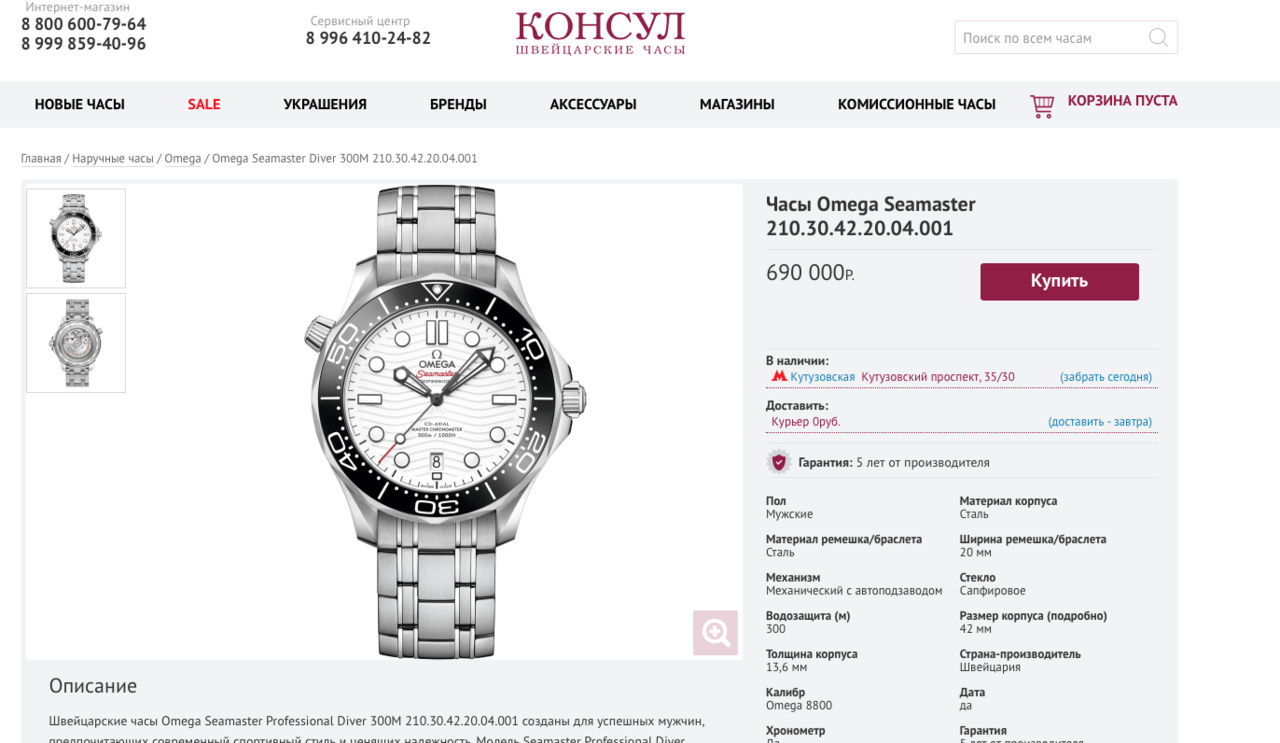This screenshot has height=743, width=1280.
Task: Open the Бренды menu
Action: click(x=458, y=104)
